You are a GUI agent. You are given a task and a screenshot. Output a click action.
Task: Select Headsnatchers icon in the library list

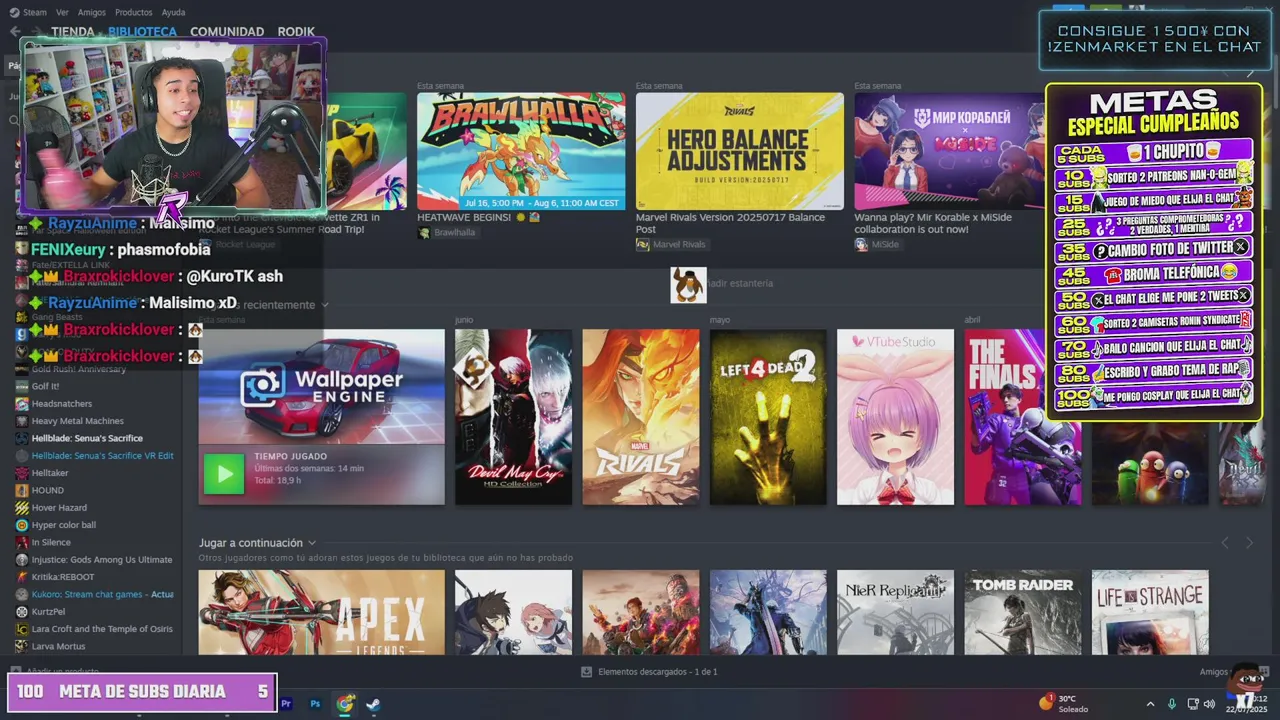[x=22, y=404]
